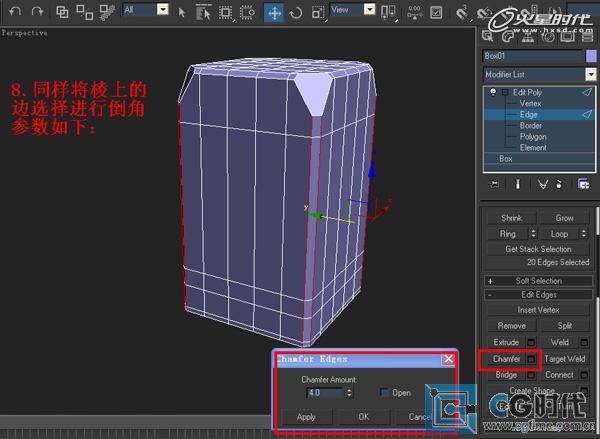Select the Element sub-object level

pyautogui.click(x=533, y=147)
